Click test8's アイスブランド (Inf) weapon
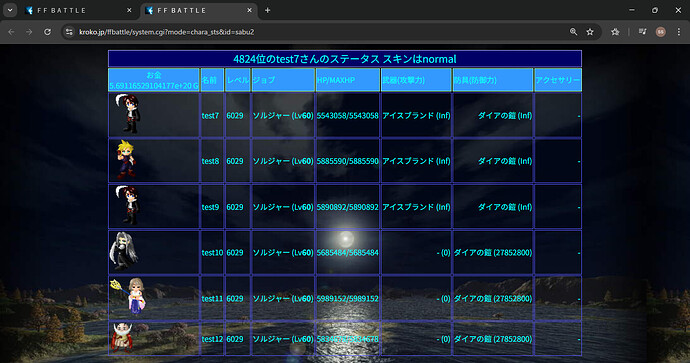The width and height of the screenshot is (690, 363). click(416, 161)
